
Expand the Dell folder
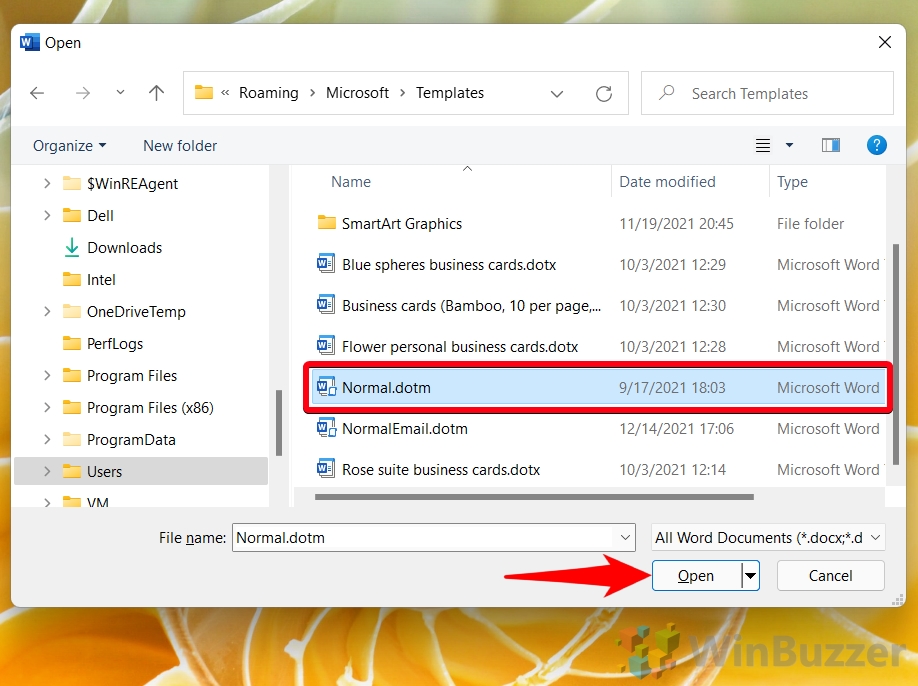coord(47,215)
